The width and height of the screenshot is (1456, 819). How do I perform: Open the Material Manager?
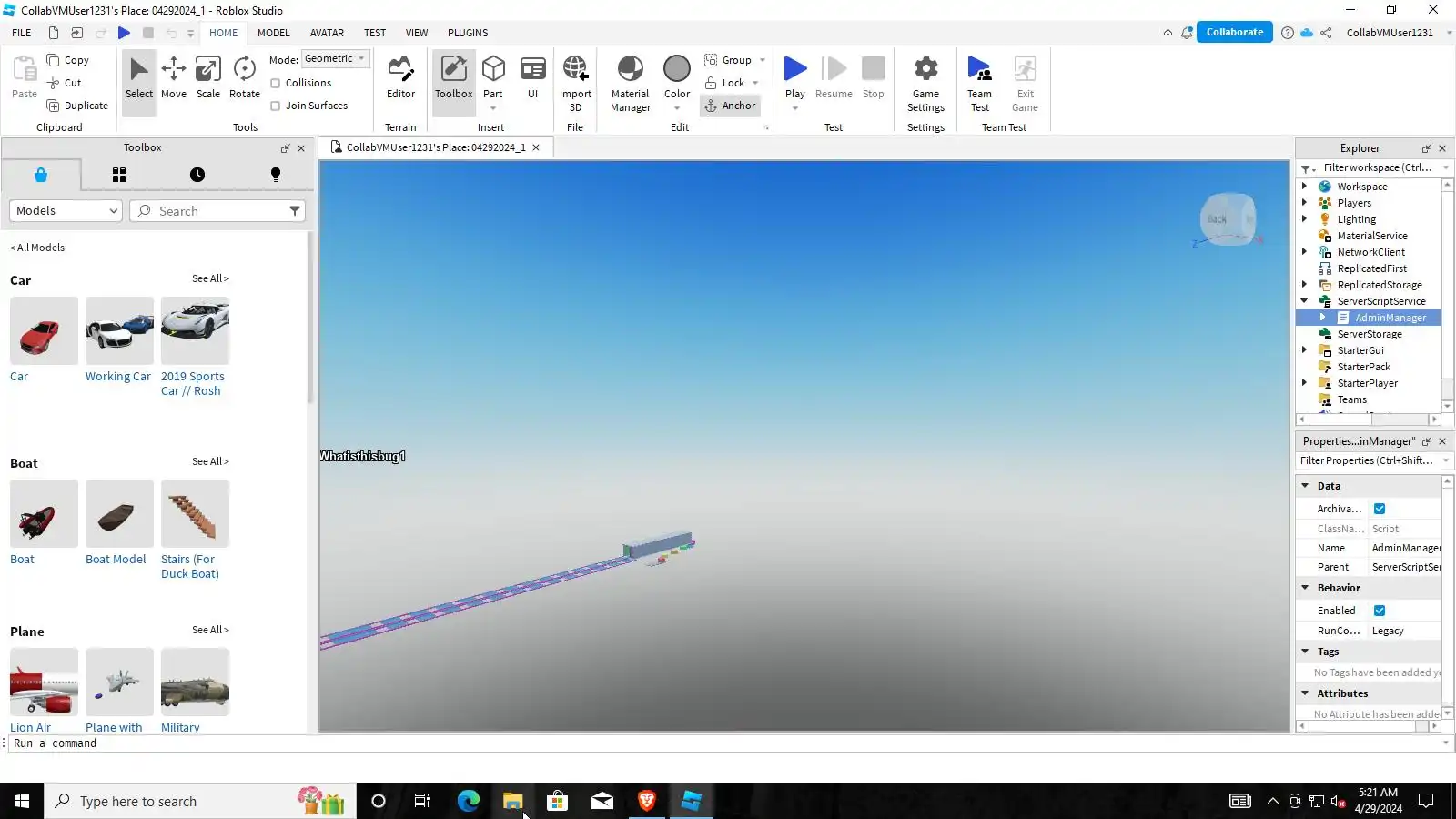[x=630, y=84]
